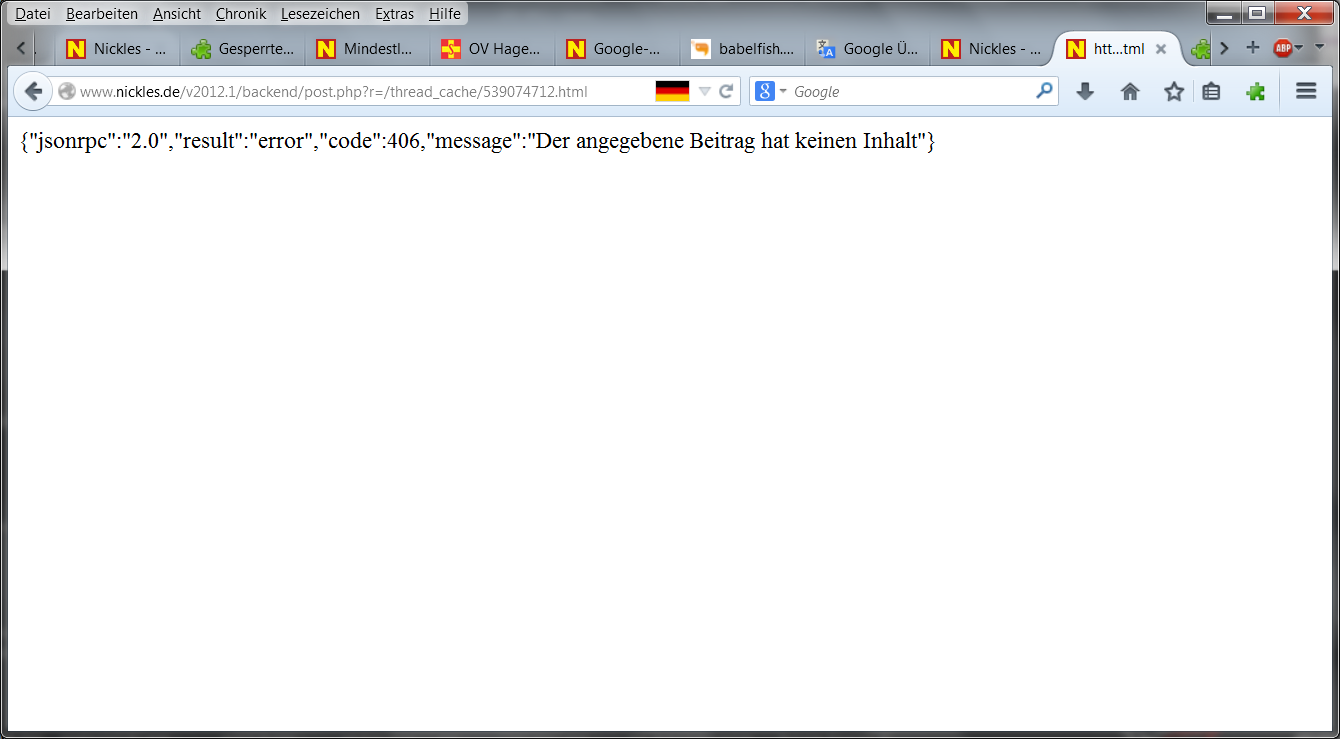Click the "Der angegebene Beitrag hat keinen Inhalt" text
This screenshot has height=739, width=1340.
pos(727,141)
